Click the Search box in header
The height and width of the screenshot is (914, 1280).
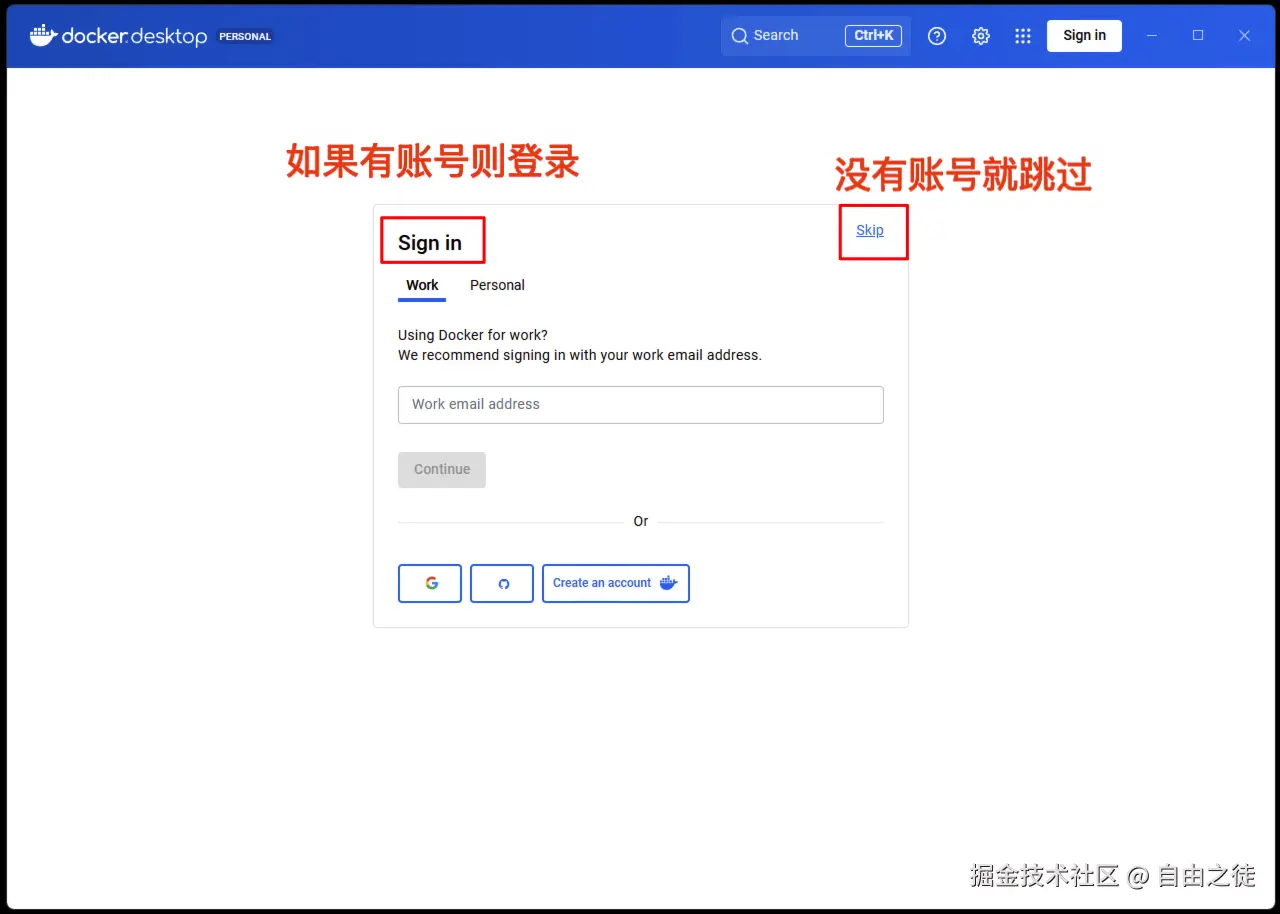(x=816, y=36)
